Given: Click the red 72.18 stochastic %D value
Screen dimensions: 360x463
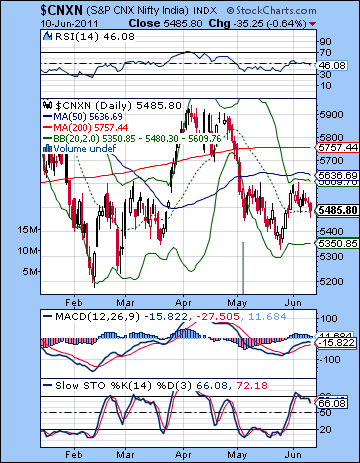Looking at the screenshot, I should point(252,386).
